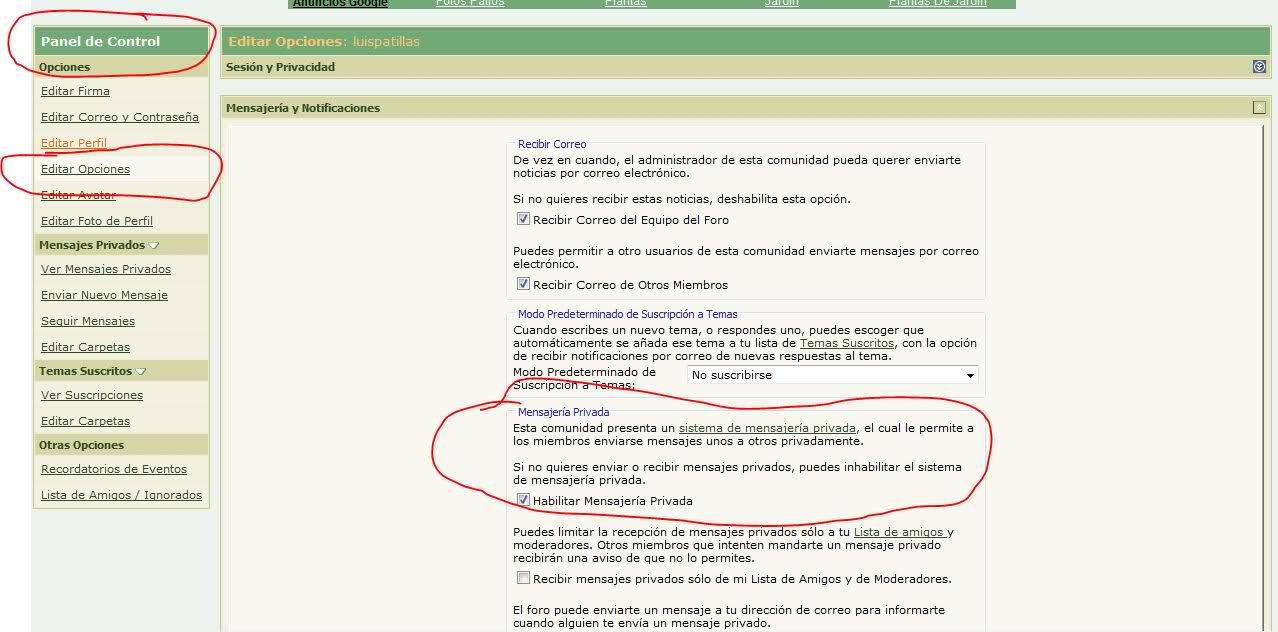Screen dimensions: 1278x632
Task: Open Editar Foto de Perfil
Action: coord(97,221)
